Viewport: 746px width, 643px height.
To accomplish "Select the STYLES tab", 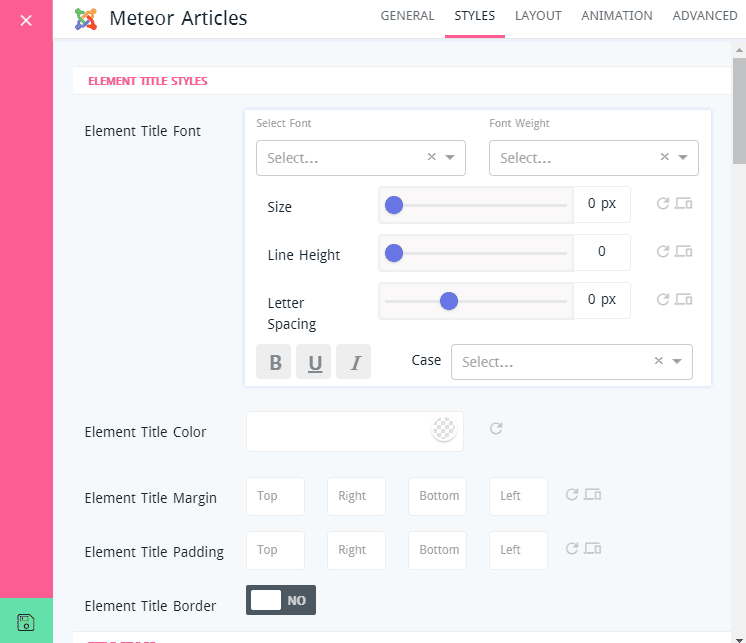I will click(475, 16).
